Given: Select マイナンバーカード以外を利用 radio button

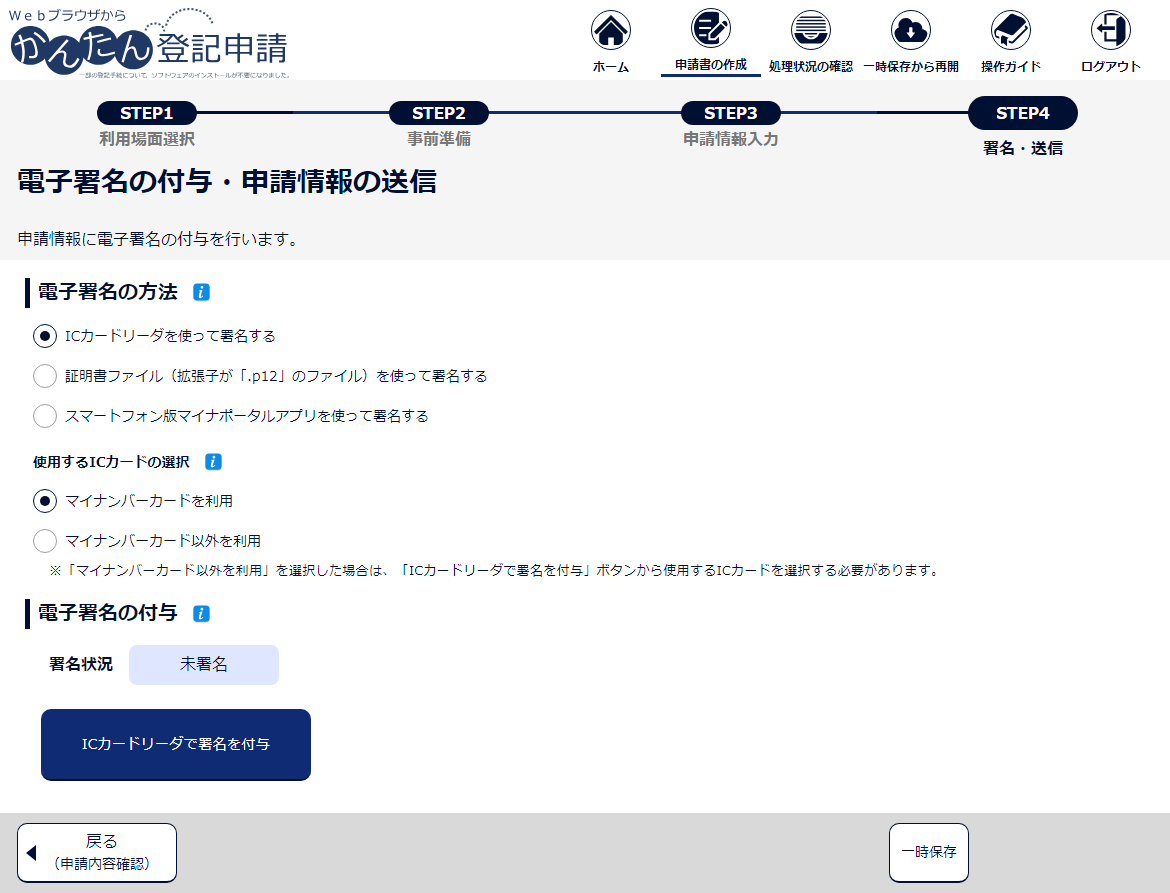Looking at the screenshot, I should click(x=45, y=541).
